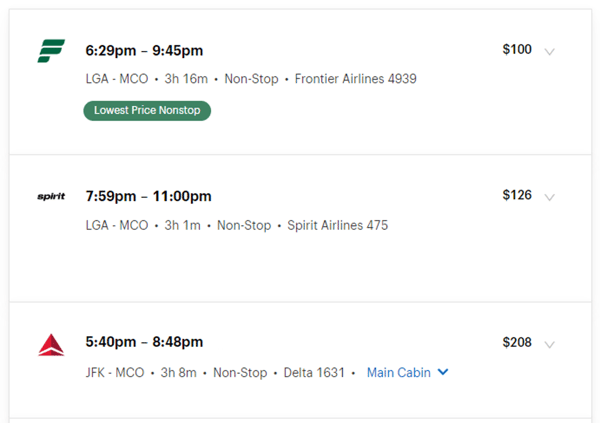Click the Spirit airline logo
600x423 pixels.
pyautogui.click(x=51, y=196)
